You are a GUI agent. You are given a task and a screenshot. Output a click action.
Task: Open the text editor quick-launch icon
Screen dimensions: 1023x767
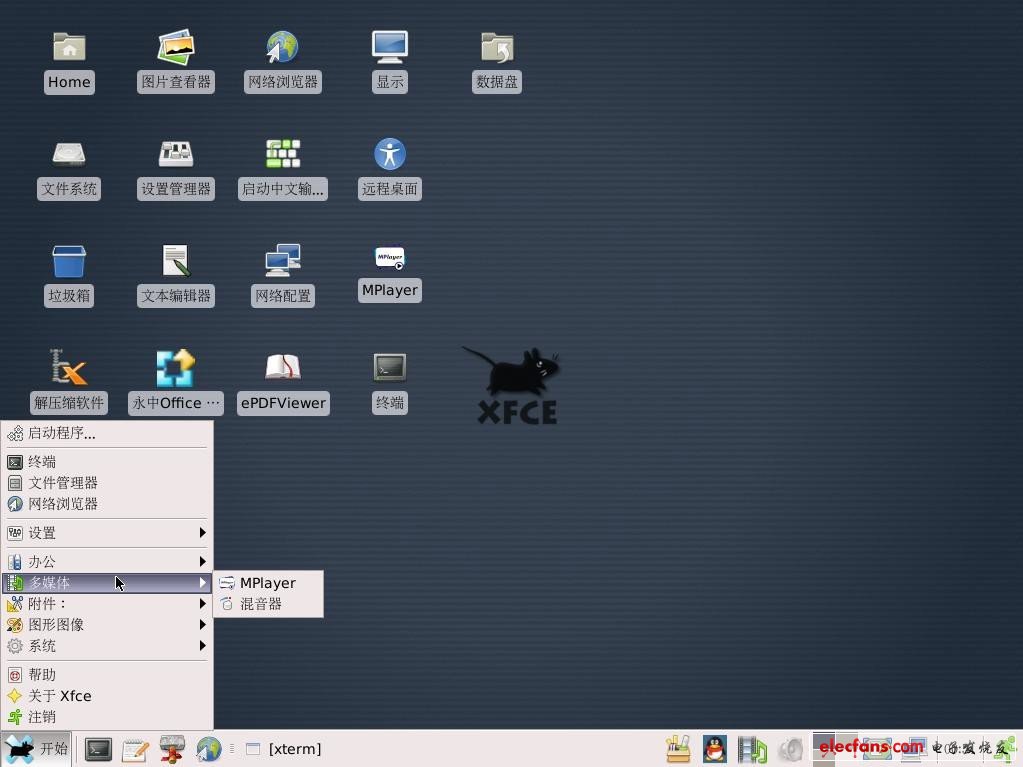point(135,748)
